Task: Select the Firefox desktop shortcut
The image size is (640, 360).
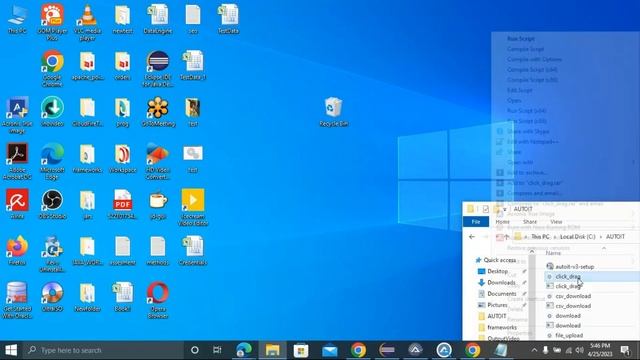Action: [17, 250]
